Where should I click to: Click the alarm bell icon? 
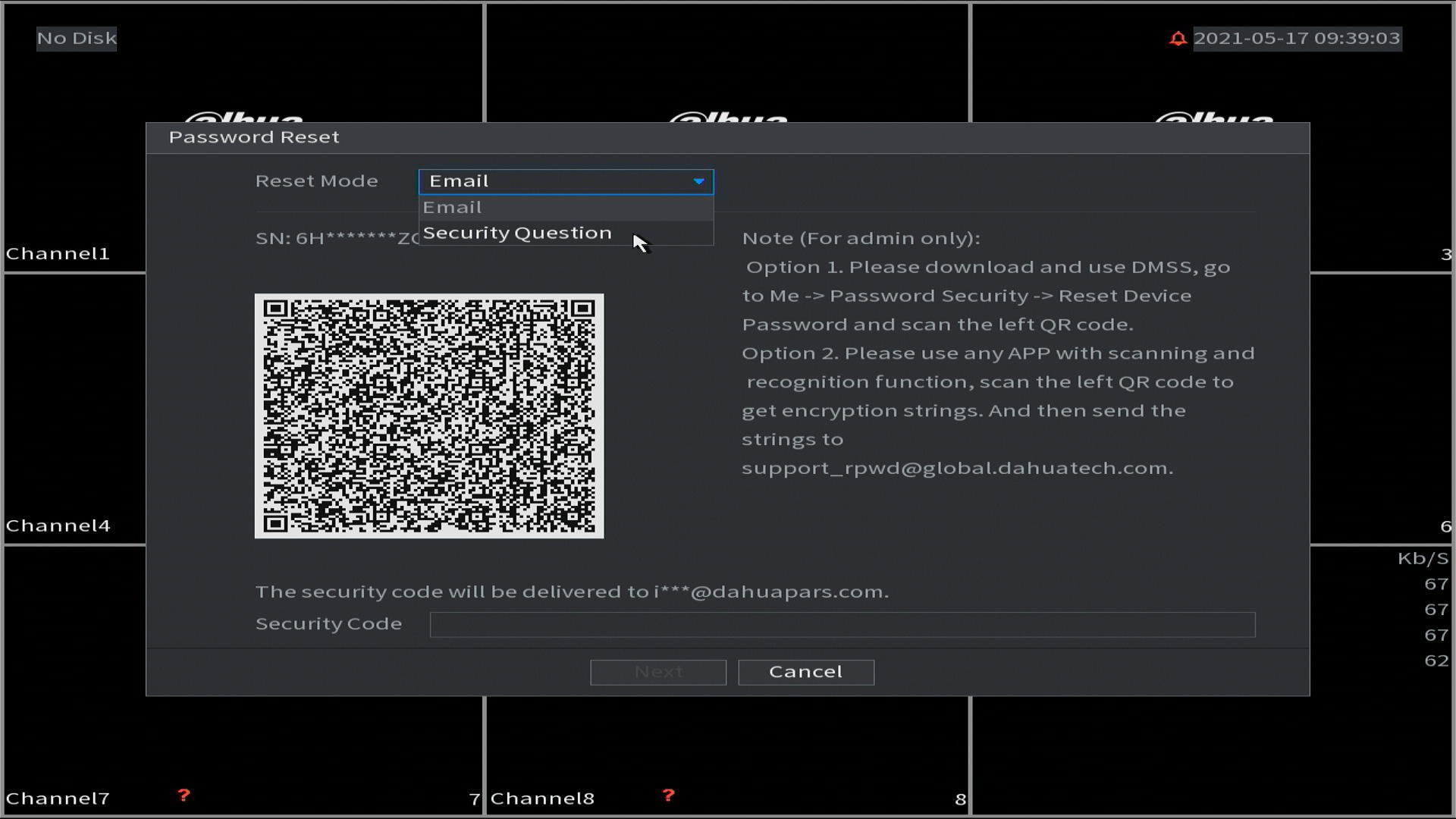click(1178, 38)
